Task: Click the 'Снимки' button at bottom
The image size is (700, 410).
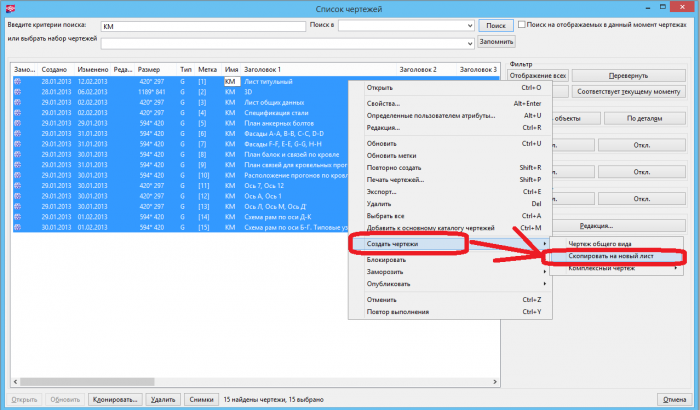Action: click(x=201, y=399)
